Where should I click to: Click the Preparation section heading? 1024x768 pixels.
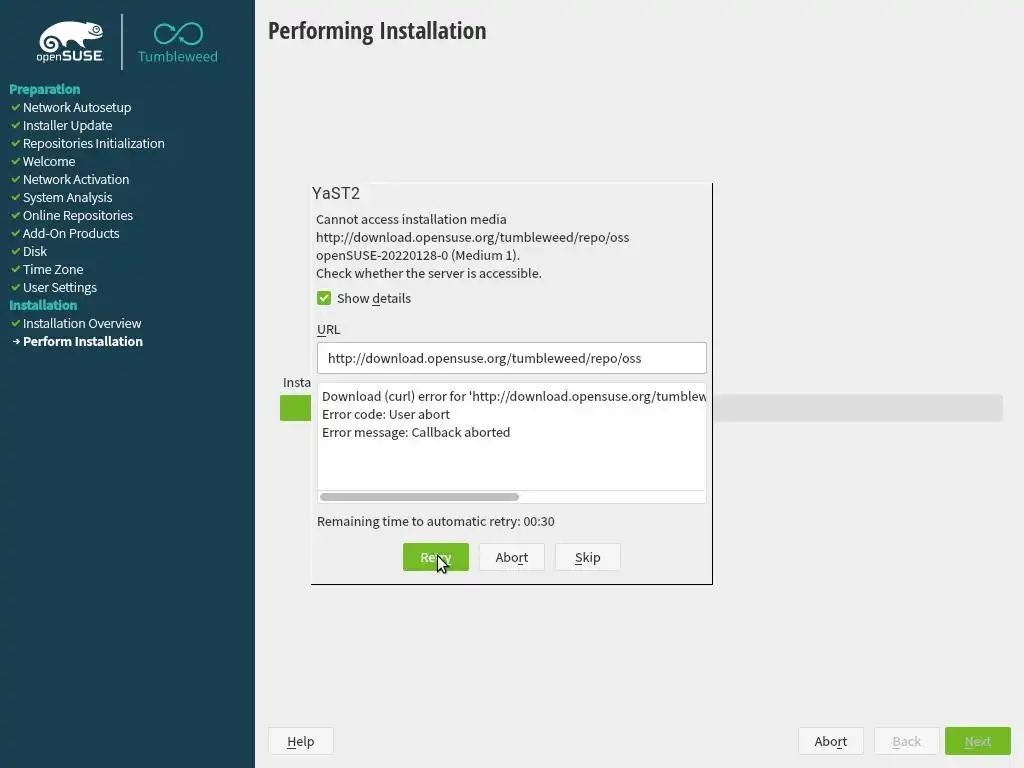pos(44,89)
